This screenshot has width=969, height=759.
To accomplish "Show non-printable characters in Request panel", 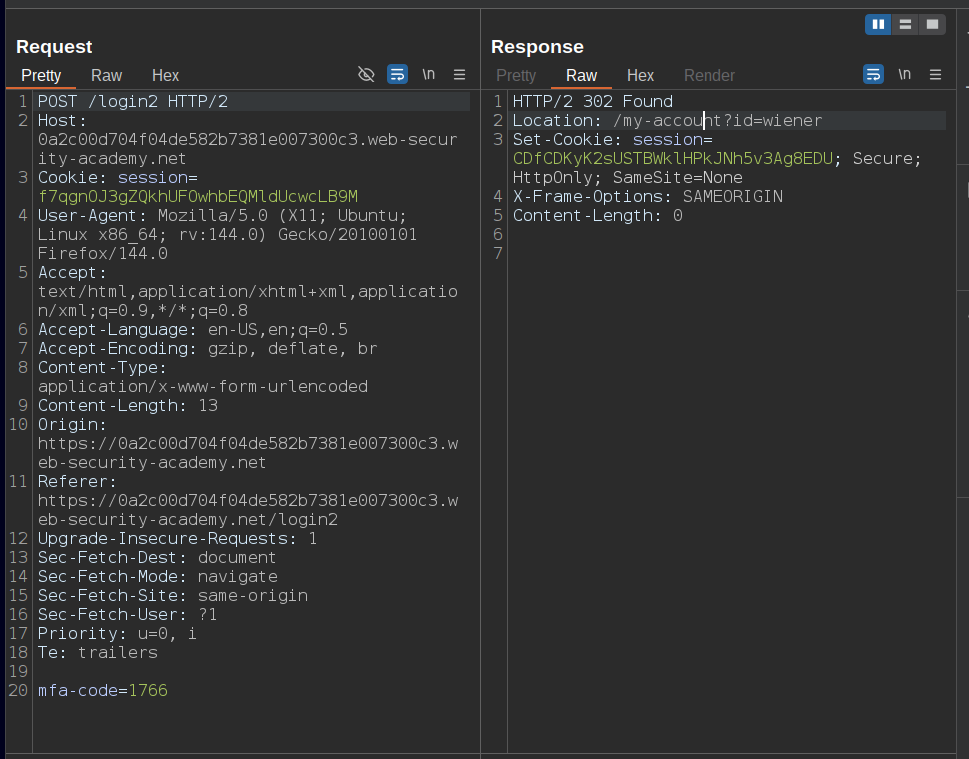I will [429, 75].
